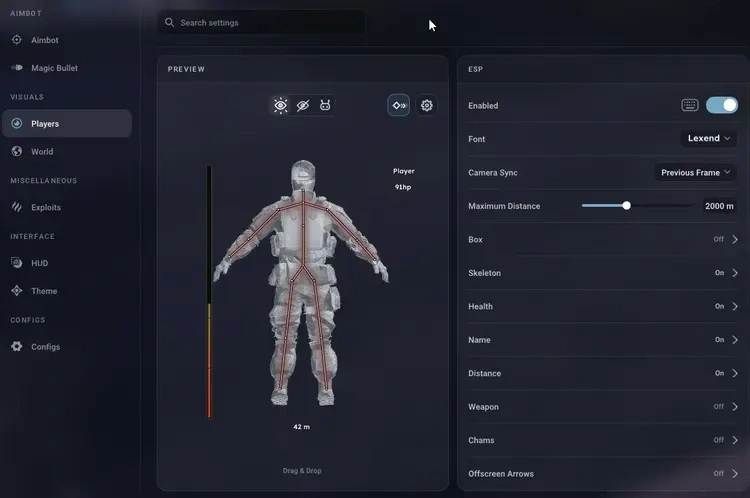Open the Font dropdown showing Lexend
Image resolution: width=750 pixels, height=498 pixels.
click(x=708, y=138)
